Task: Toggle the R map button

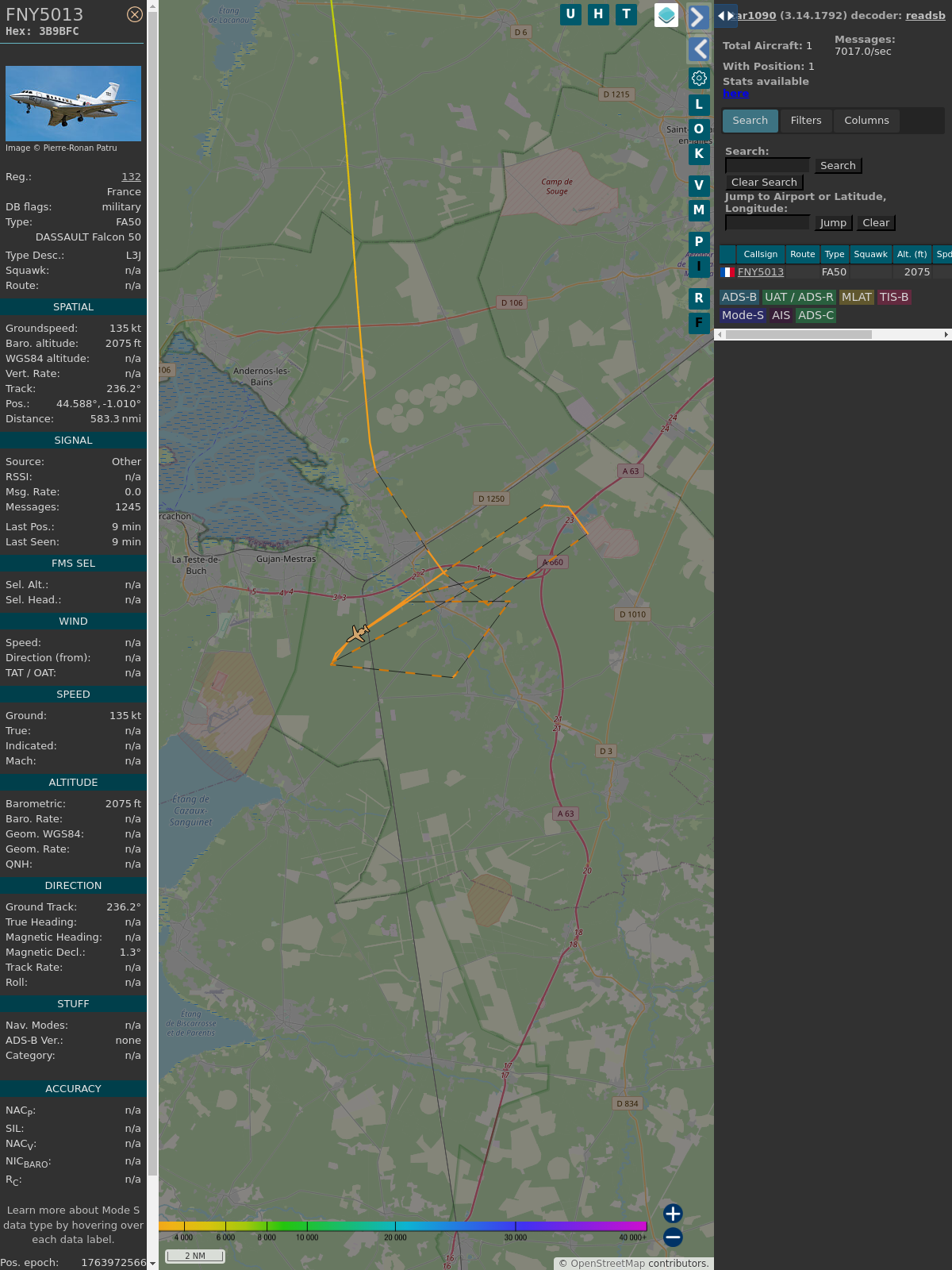Action: pyautogui.click(x=699, y=298)
